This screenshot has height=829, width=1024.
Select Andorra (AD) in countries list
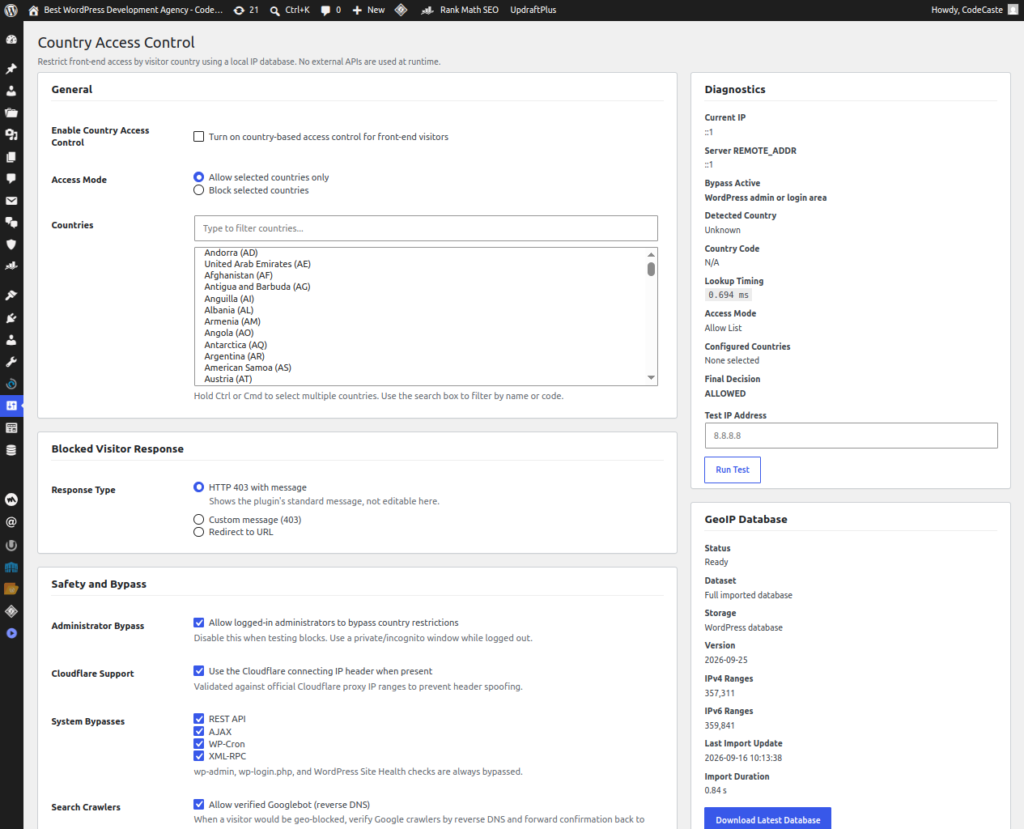point(231,253)
